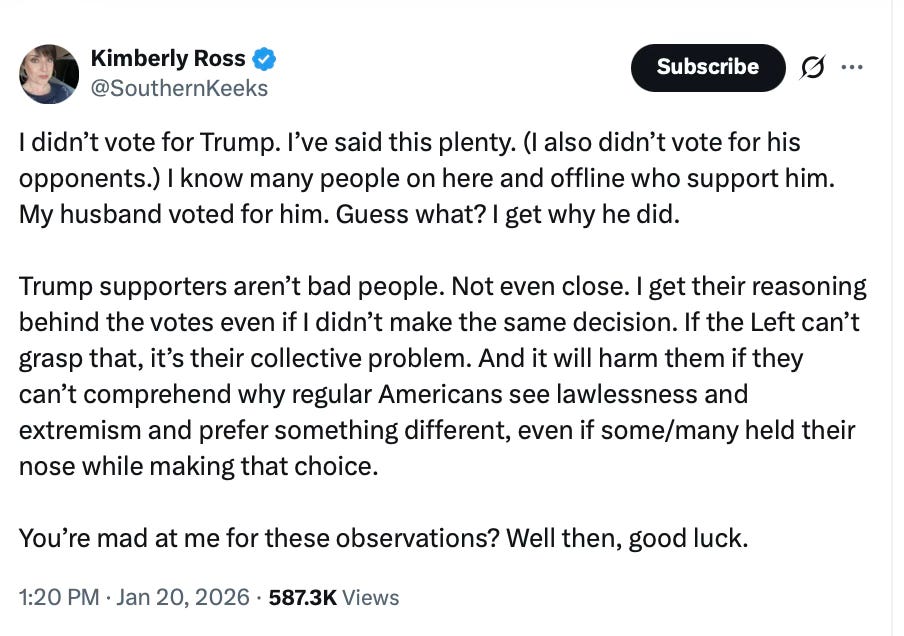
Task: Click the blue verified checkmark badge
Action: [x=264, y=59]
